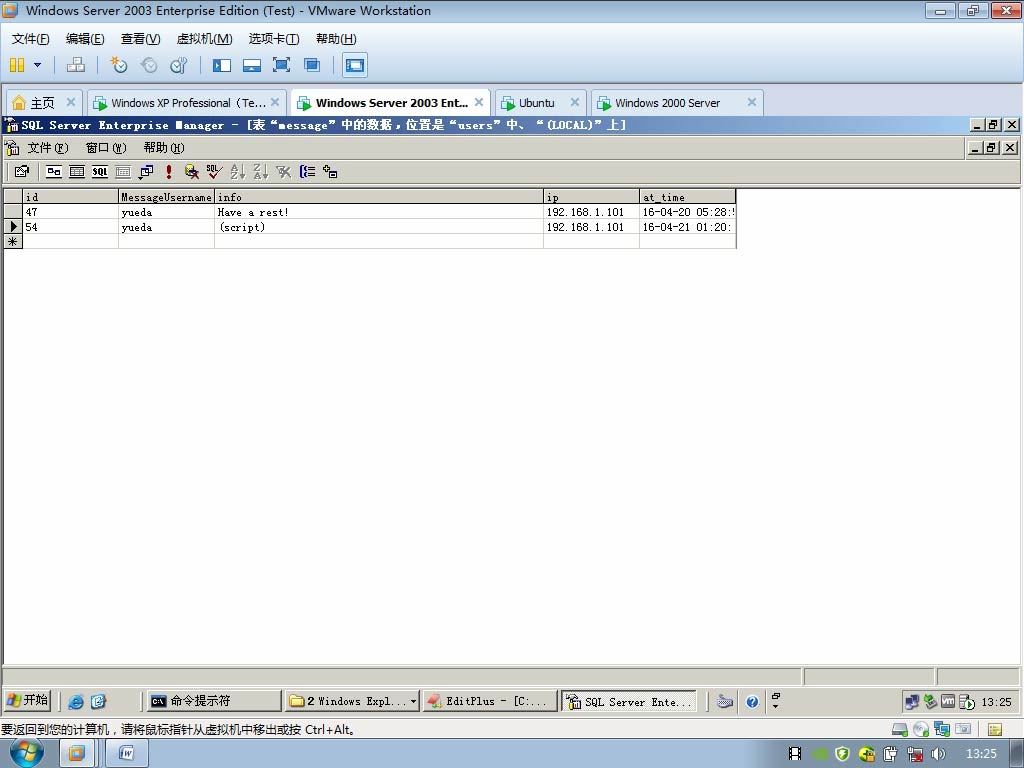This screenshot has width=1024, height=768.
Task: Switch to the Ubuntu VM tab
Action: point(537,103)
